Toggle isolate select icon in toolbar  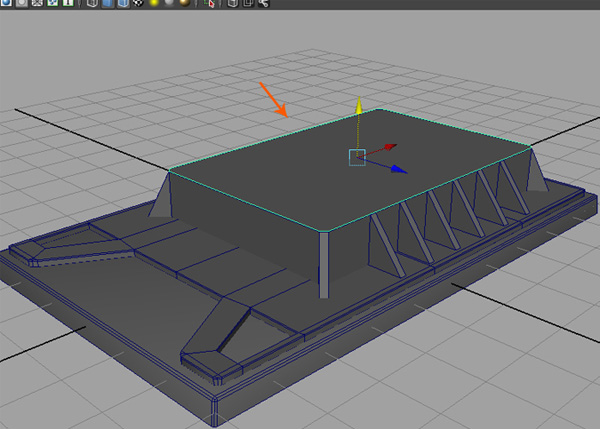click(209, 3)
